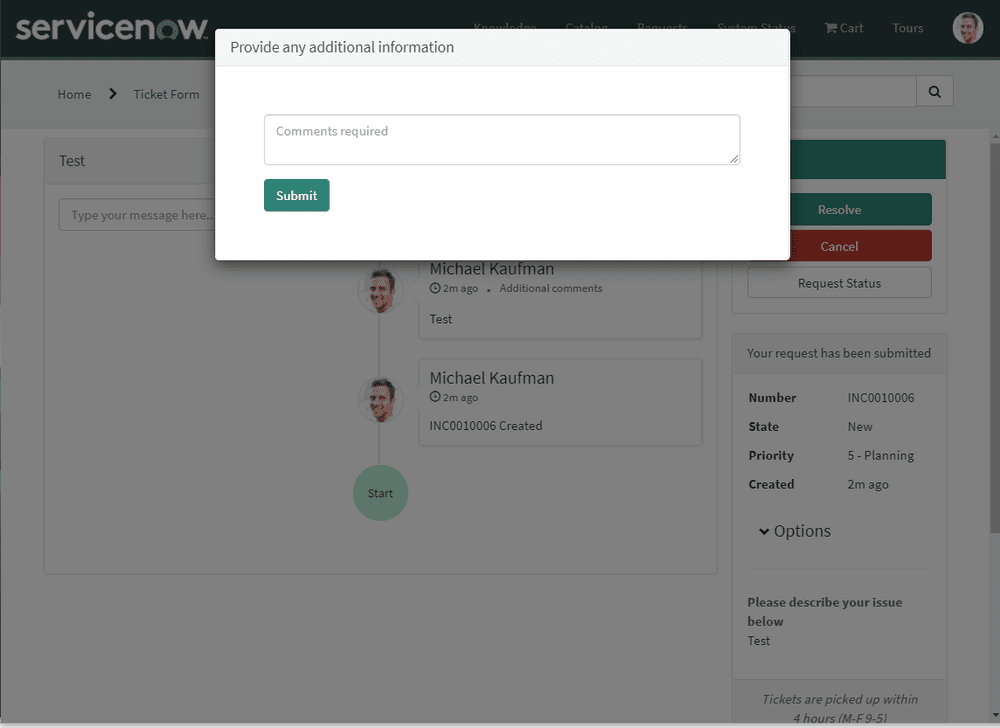Click Michael Kaufman's avatar on the first comment
Screen dimensions: 1000x728
pos(381,290)
